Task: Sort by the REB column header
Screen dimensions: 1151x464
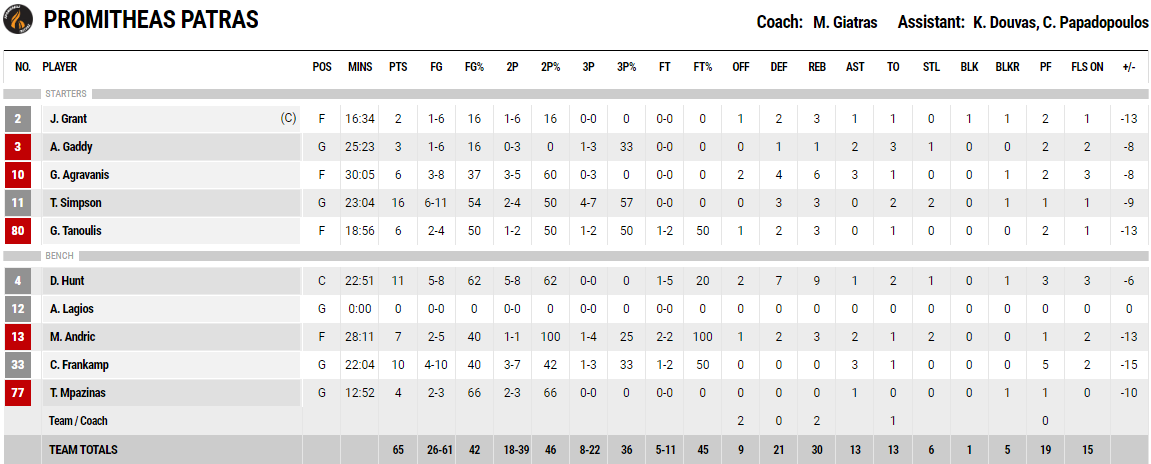Action: pos(816,67)
